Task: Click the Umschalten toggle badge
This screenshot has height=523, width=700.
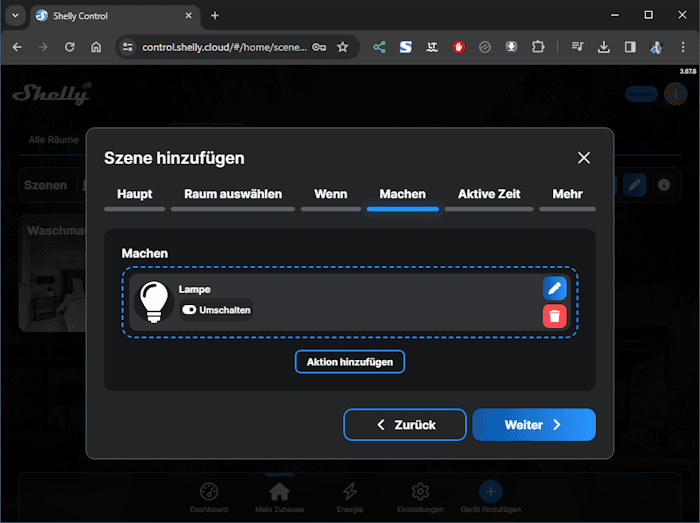Action: coord(216,310)
